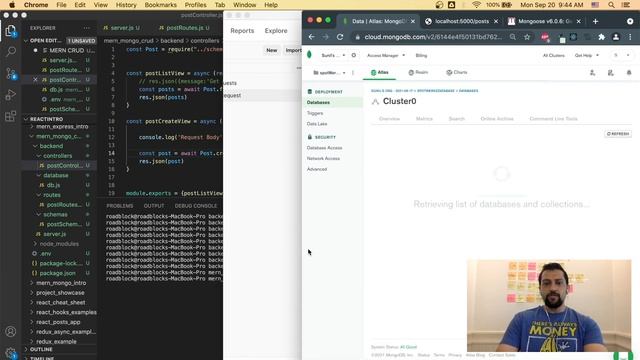The height and width of the screenshot is (360, 640).
Task: Click the MongoDB leaf logo
Action: [309, 55]
